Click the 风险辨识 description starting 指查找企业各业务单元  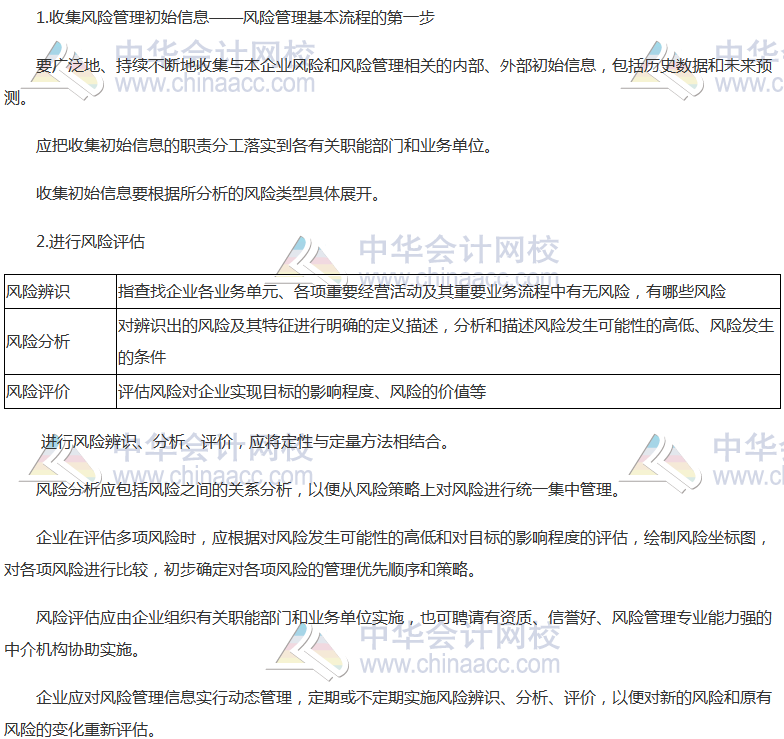click(x=421, y=292)
